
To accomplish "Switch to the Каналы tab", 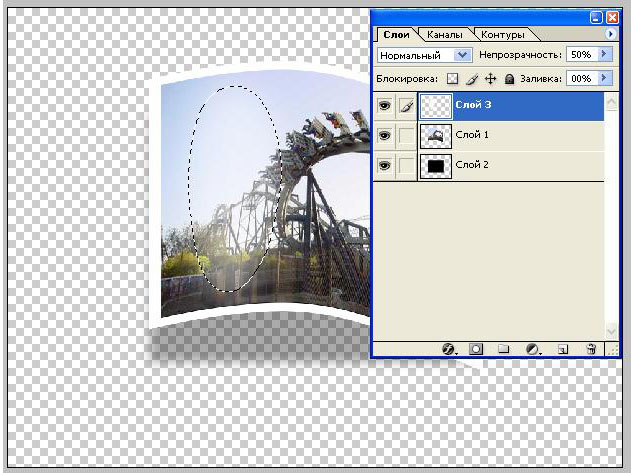I will [x=443, y=35].
